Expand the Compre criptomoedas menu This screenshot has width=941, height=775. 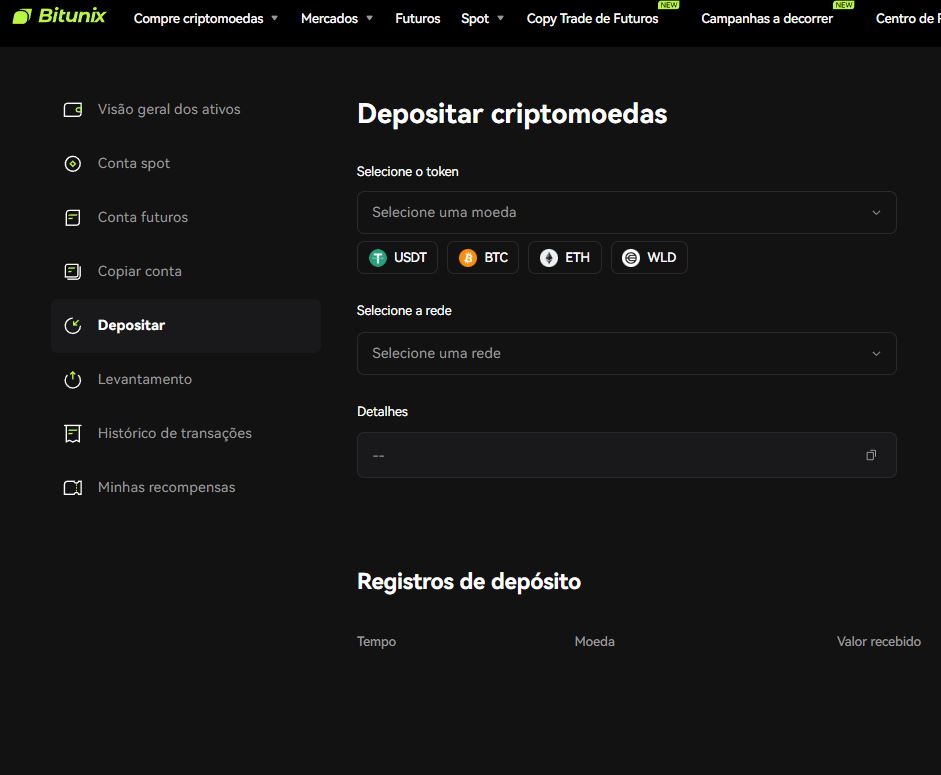click(205, 19)
